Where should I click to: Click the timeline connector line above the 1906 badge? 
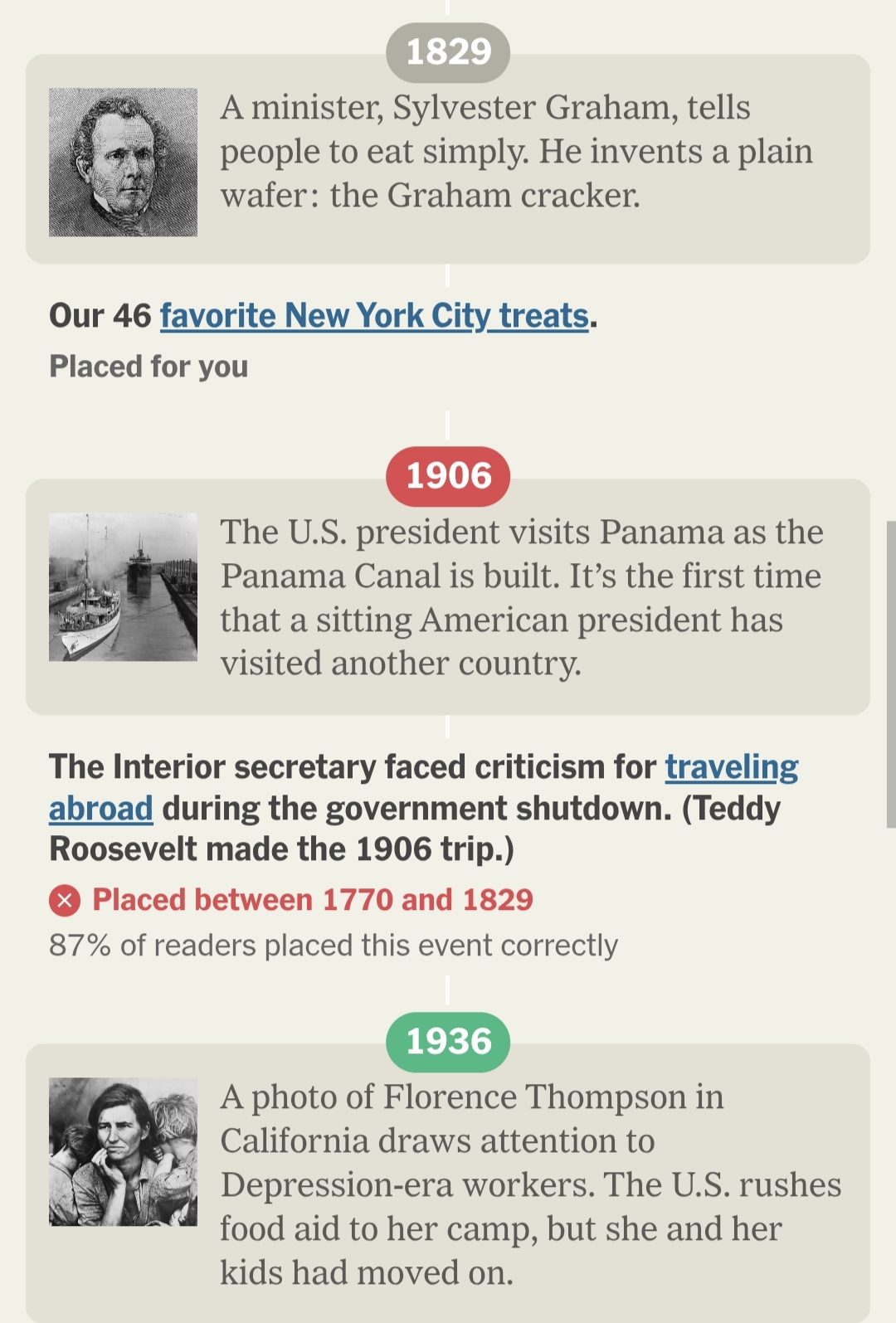448,425
